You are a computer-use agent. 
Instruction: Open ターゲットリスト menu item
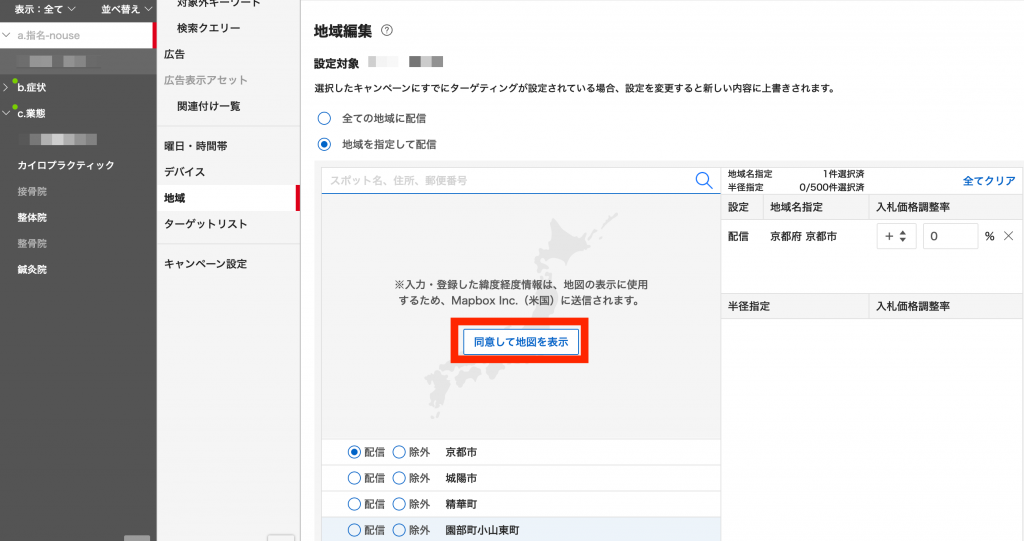pyautogui.click(x=205, y=224)
